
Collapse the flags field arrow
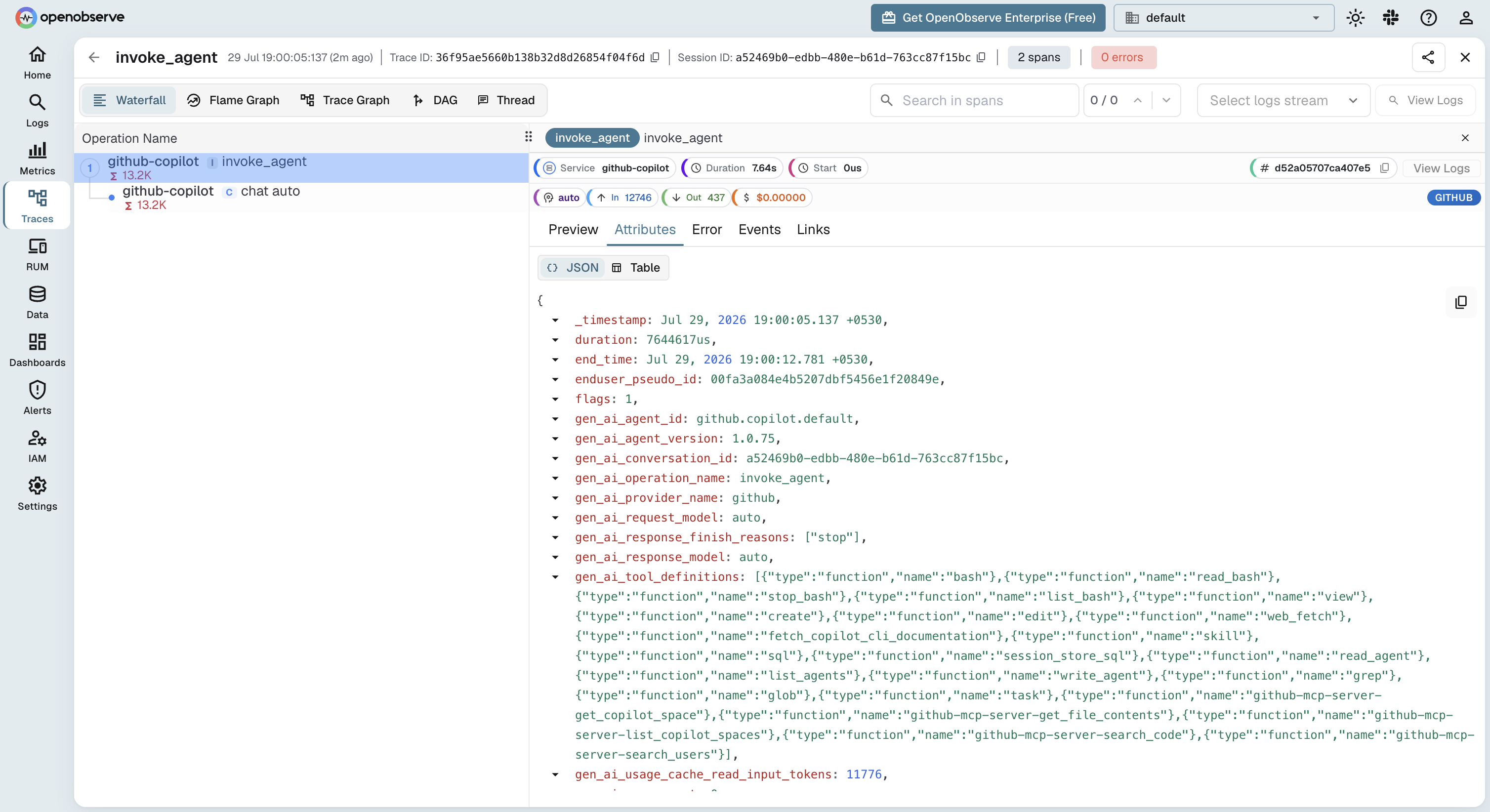pyautogui.click(x=555, y=399)
